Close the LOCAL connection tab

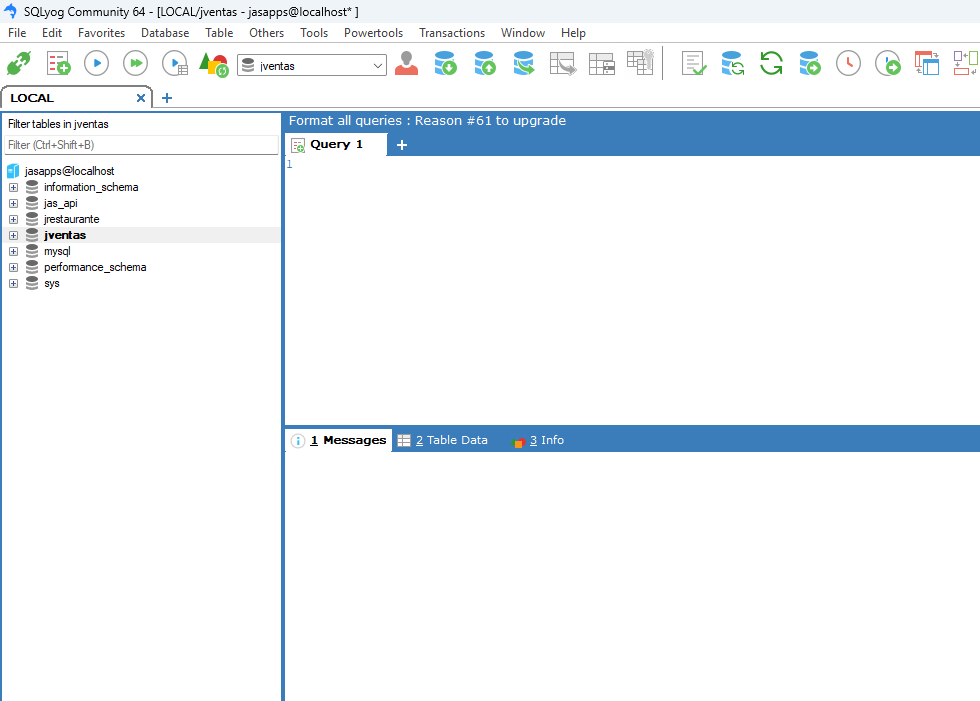point(141,98)
